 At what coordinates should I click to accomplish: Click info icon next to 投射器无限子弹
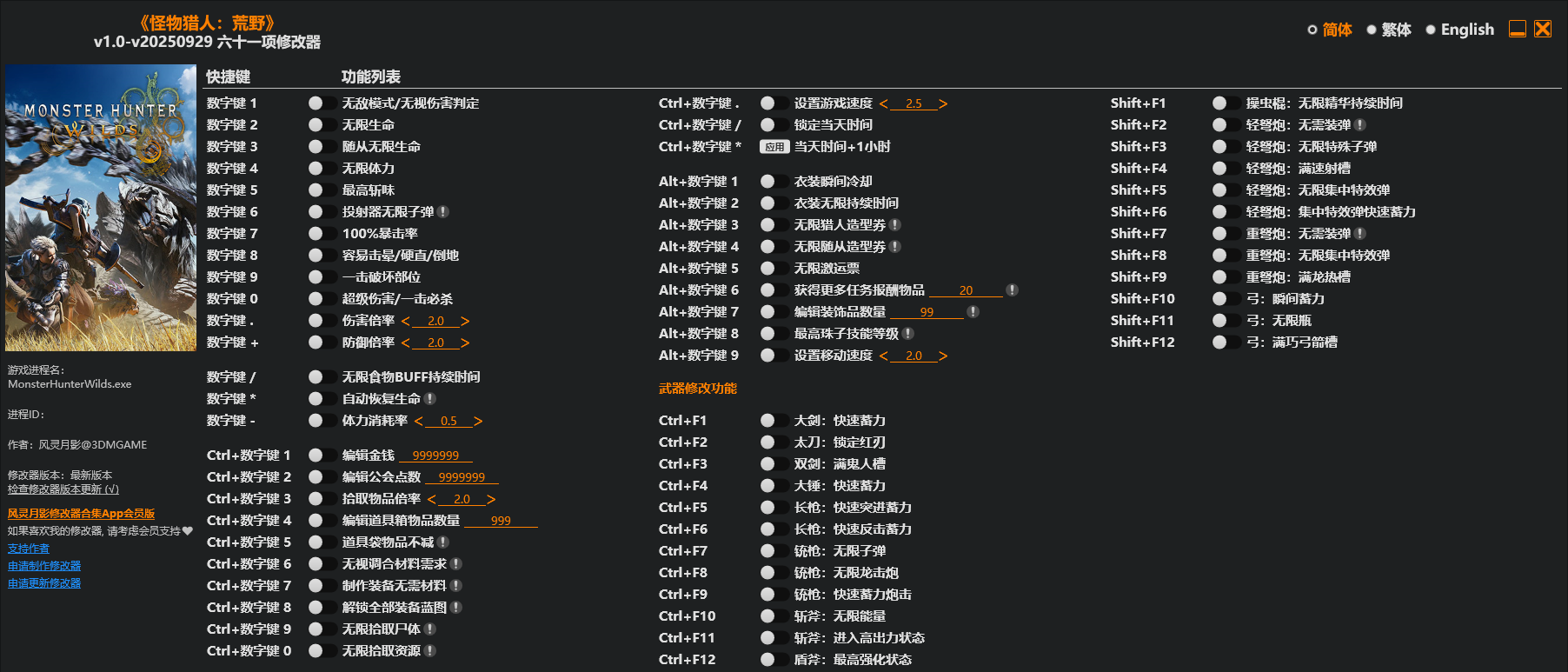pyautogui.click(x=443, y=212)
